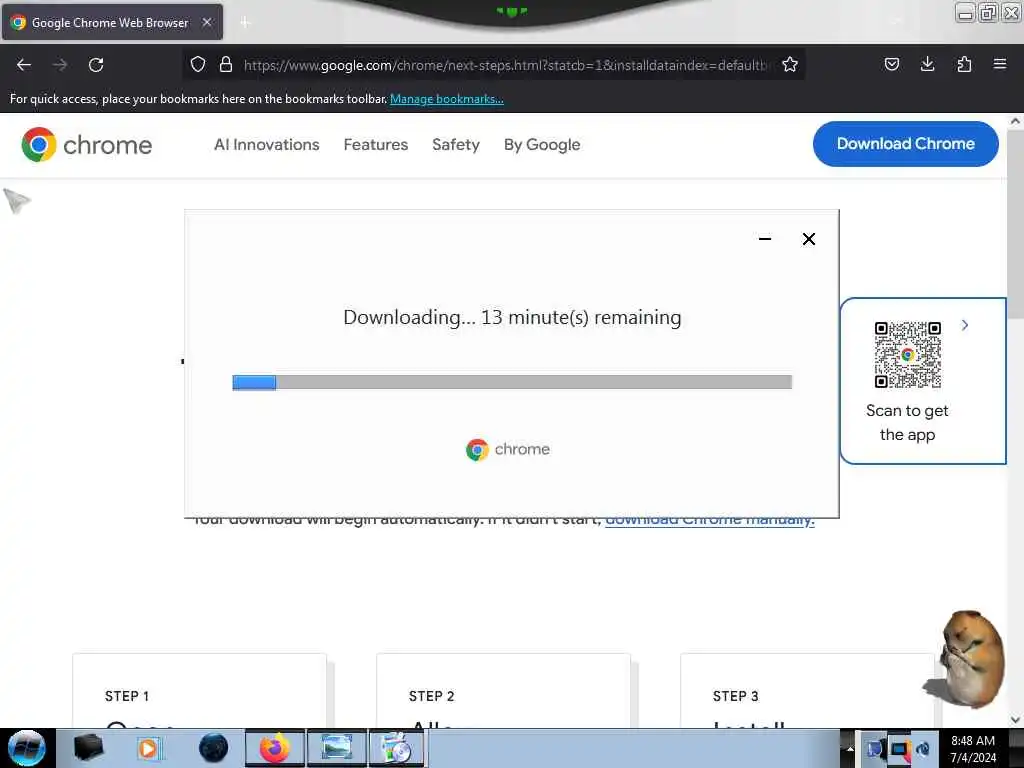This screenshot has width=1024, height=768.
Task: Click the green drop-down handle at screen top
Action: pyautogui.click(x=512, y=10)
